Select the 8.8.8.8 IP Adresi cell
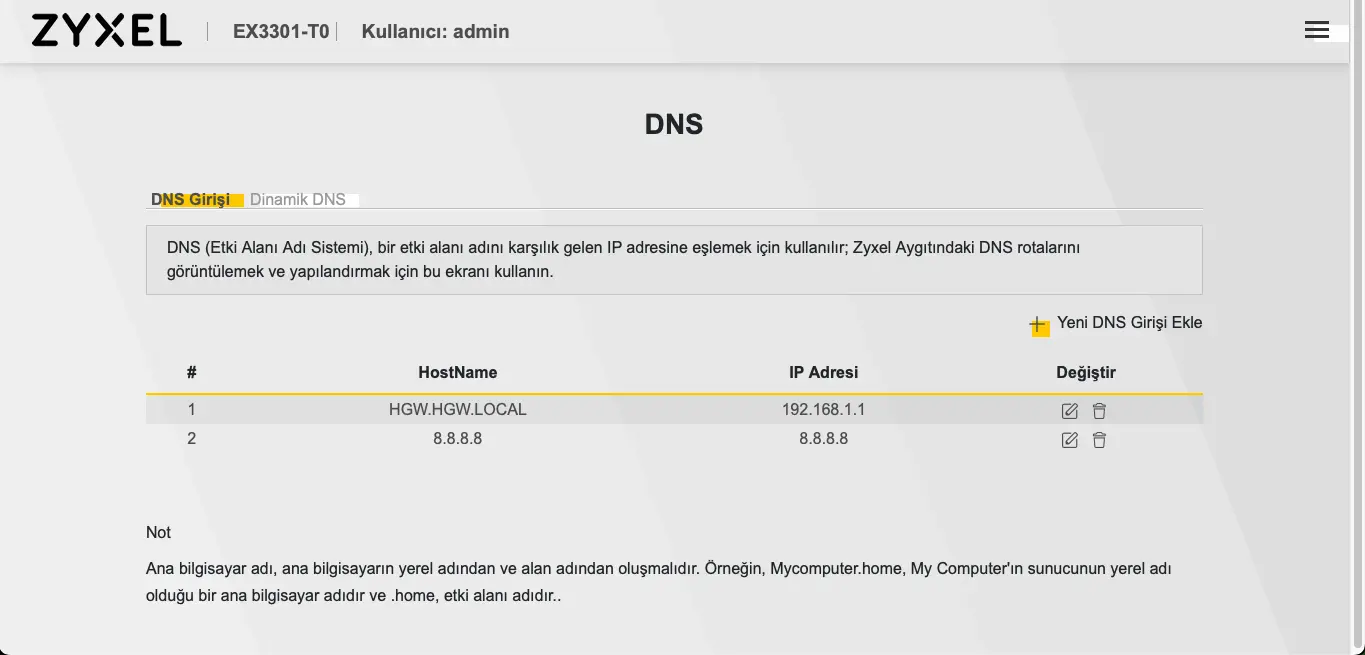 (x=824, y=438)
